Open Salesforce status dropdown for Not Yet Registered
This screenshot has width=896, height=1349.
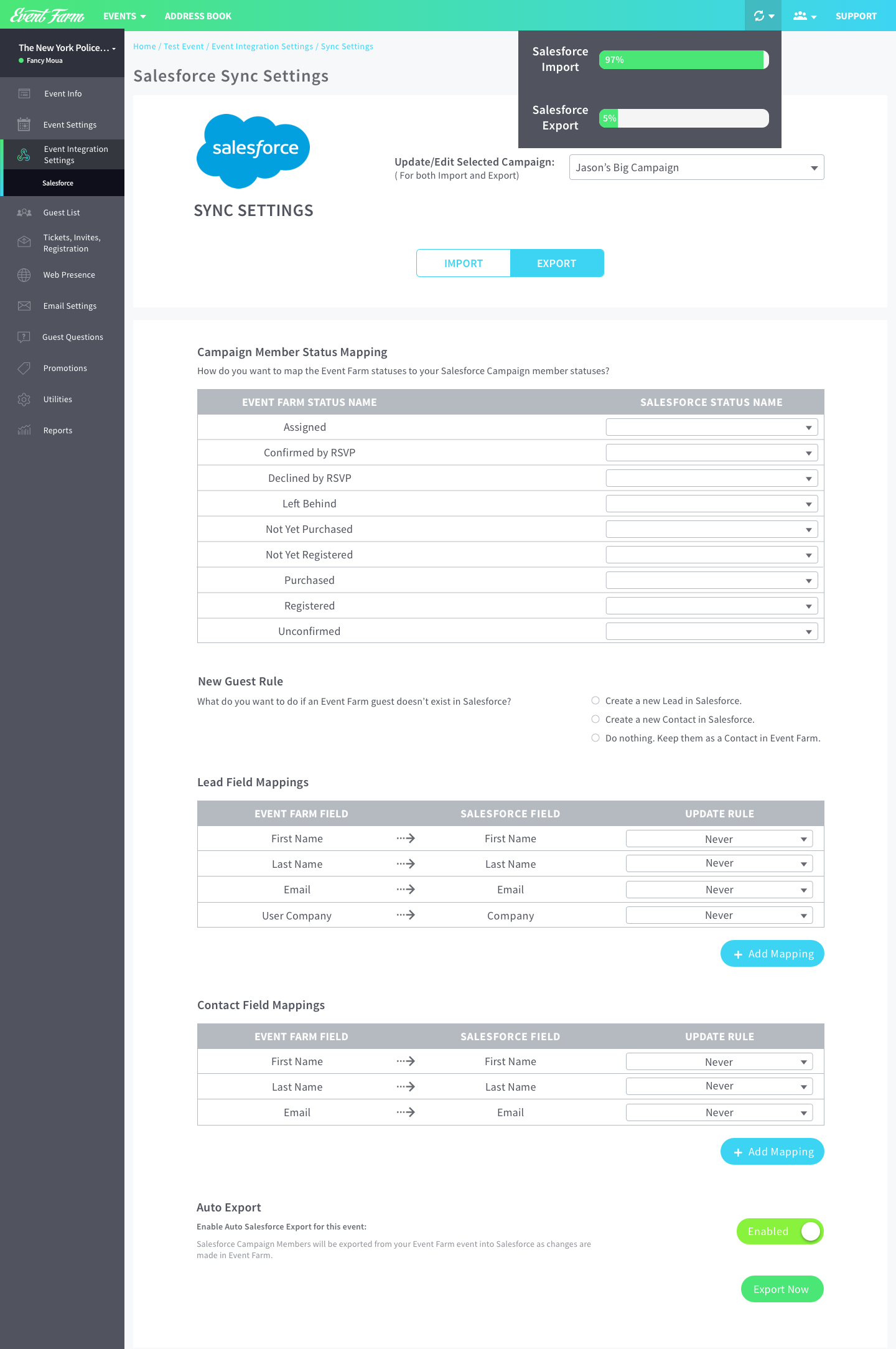[x=712, y=555]
